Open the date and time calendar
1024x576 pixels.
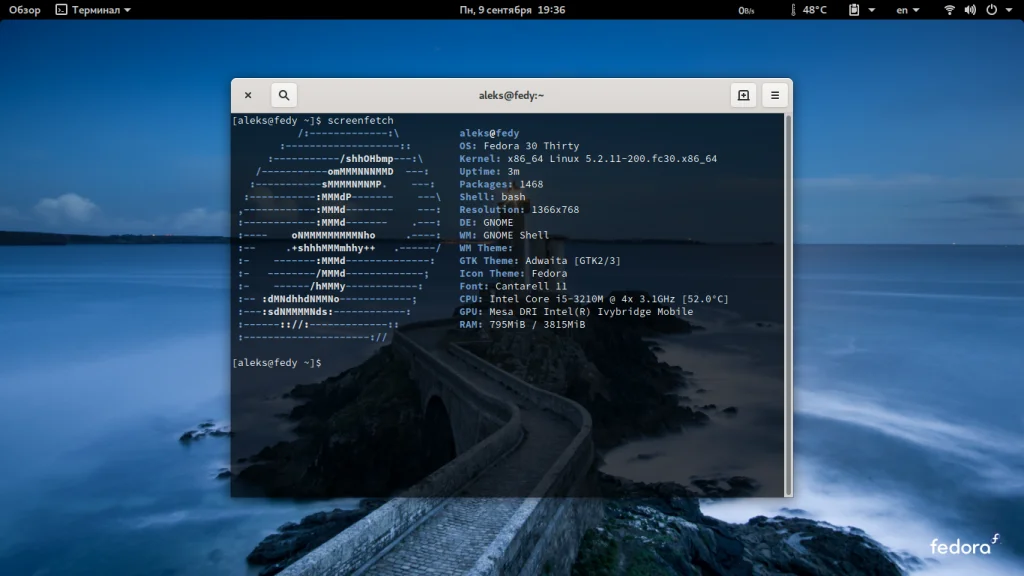(x=512, y=10)
